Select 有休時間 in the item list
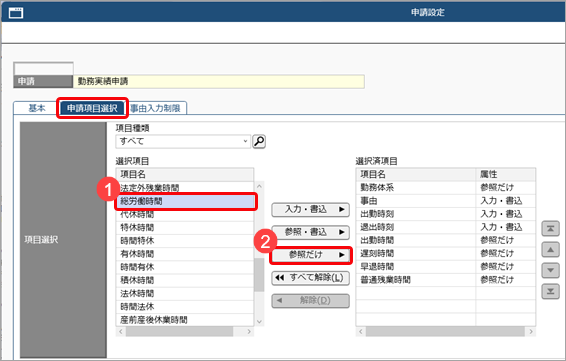Image resolution: width=566 pixels, height=361 pixels. coord(185,254)
